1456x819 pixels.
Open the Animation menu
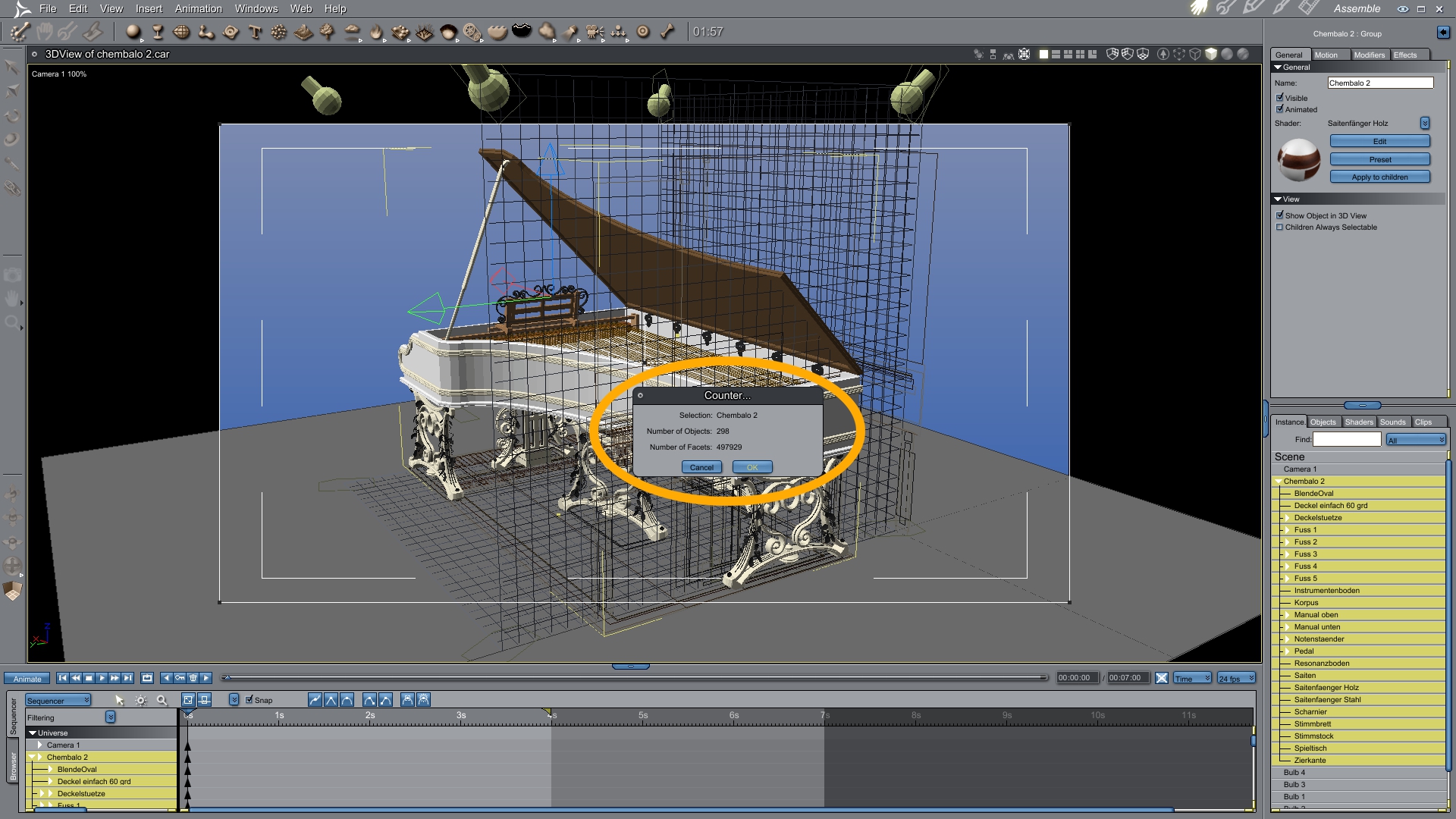pos(198,8)
